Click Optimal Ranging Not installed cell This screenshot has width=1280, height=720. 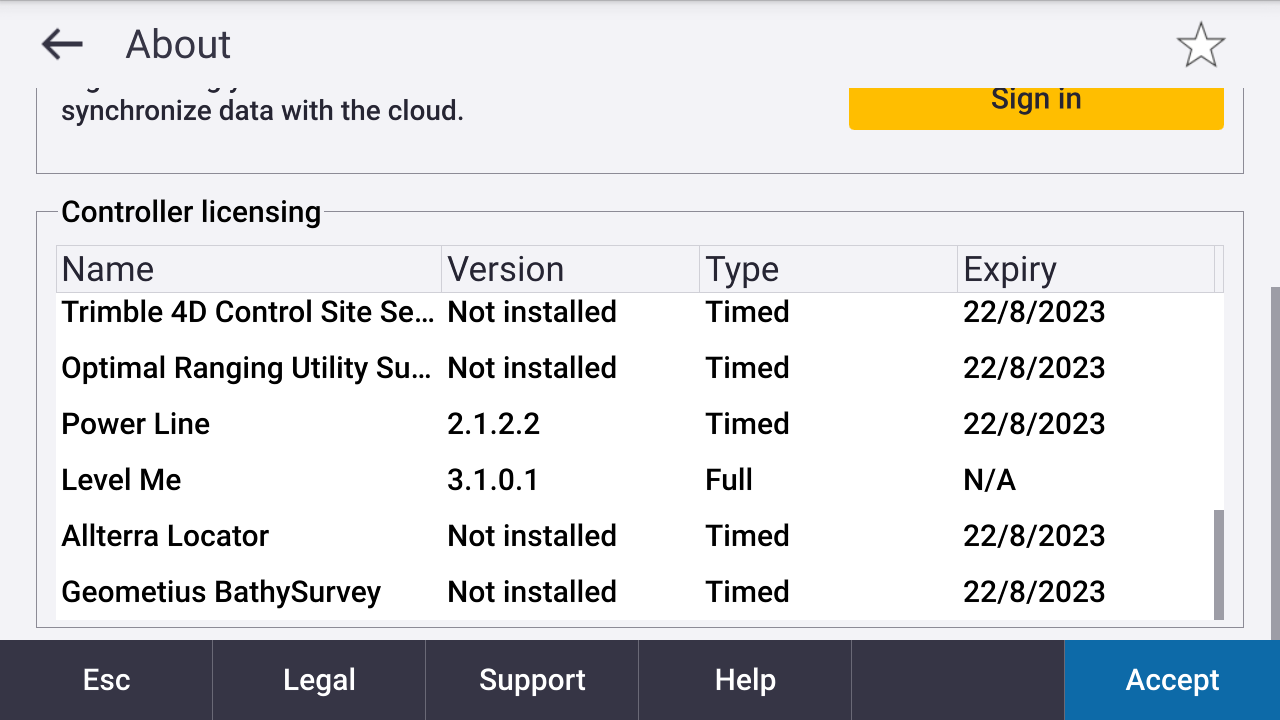click(x=532, y=368)
